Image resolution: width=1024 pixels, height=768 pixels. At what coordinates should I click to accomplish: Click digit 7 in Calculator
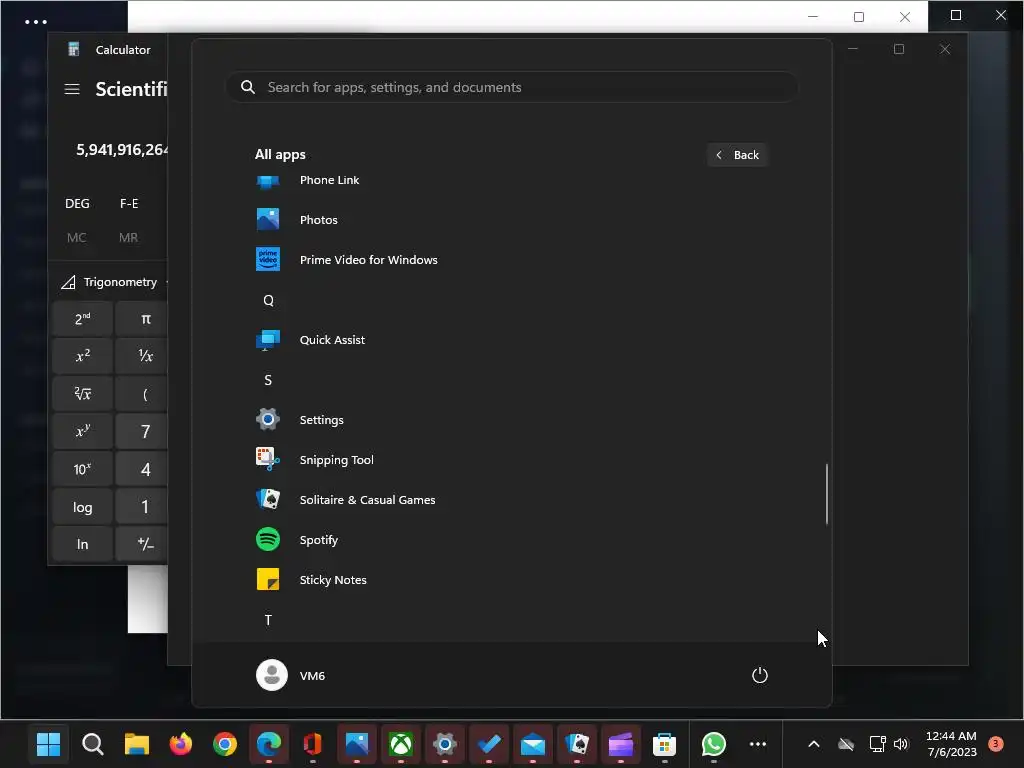142,431
